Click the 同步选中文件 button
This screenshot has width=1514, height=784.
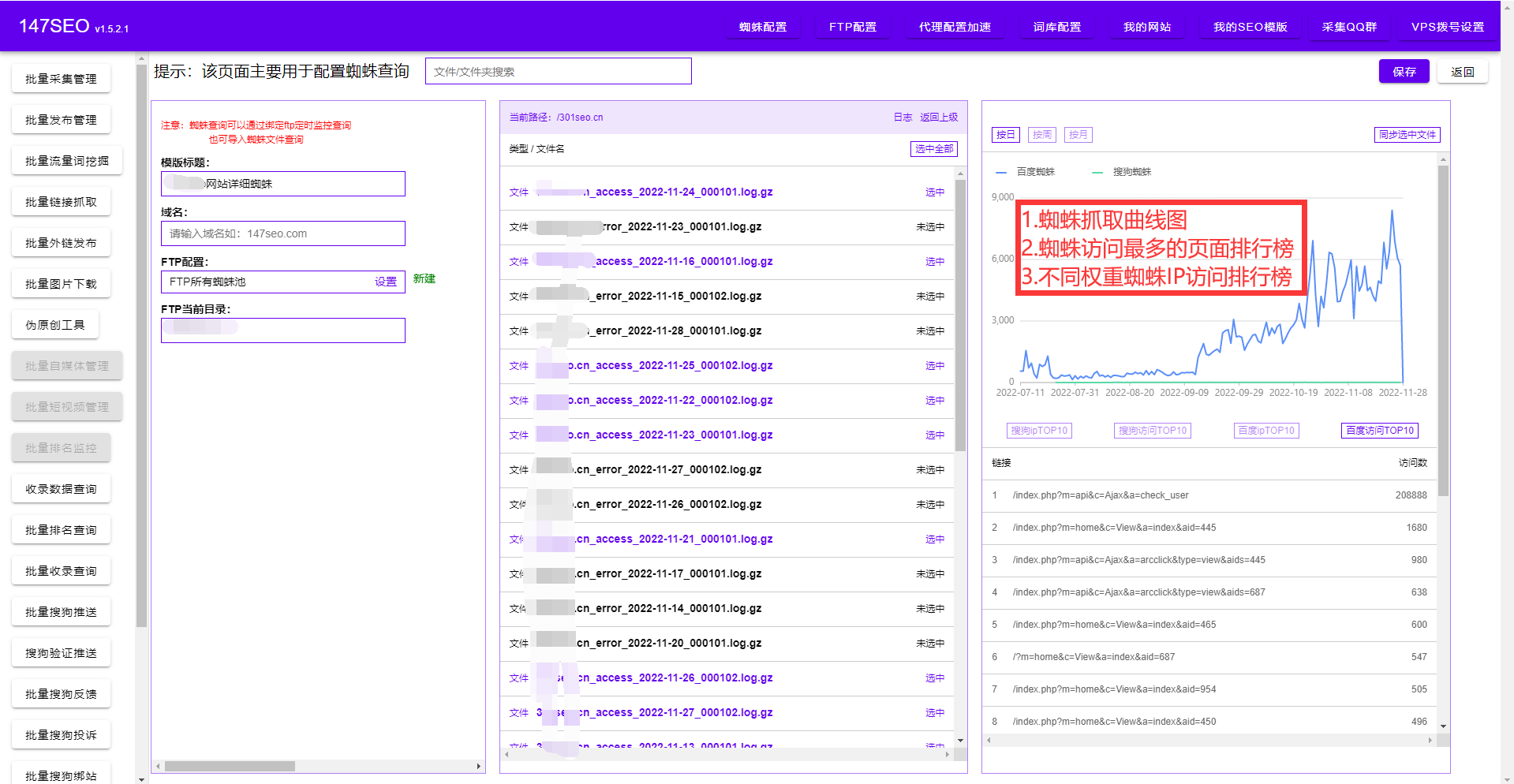[x=1407, y=135]
